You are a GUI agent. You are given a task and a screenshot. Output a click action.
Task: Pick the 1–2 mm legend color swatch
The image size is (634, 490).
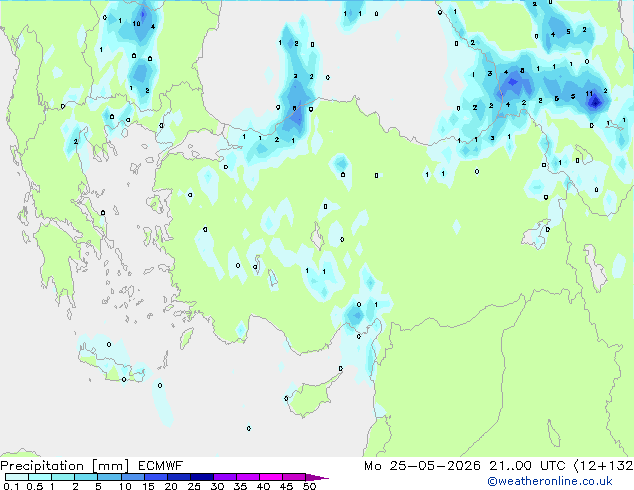[63, 477]
